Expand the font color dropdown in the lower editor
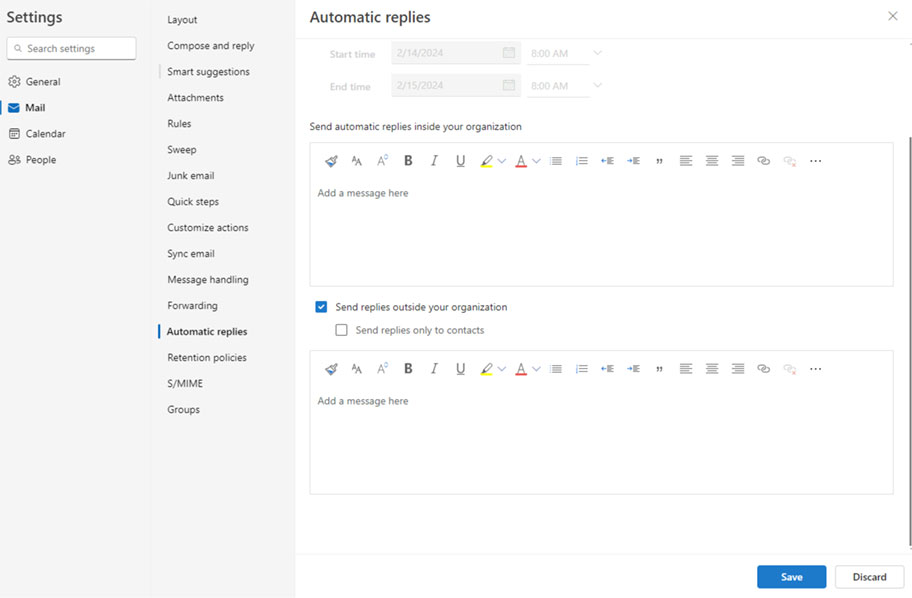 [x=536, y=369]
